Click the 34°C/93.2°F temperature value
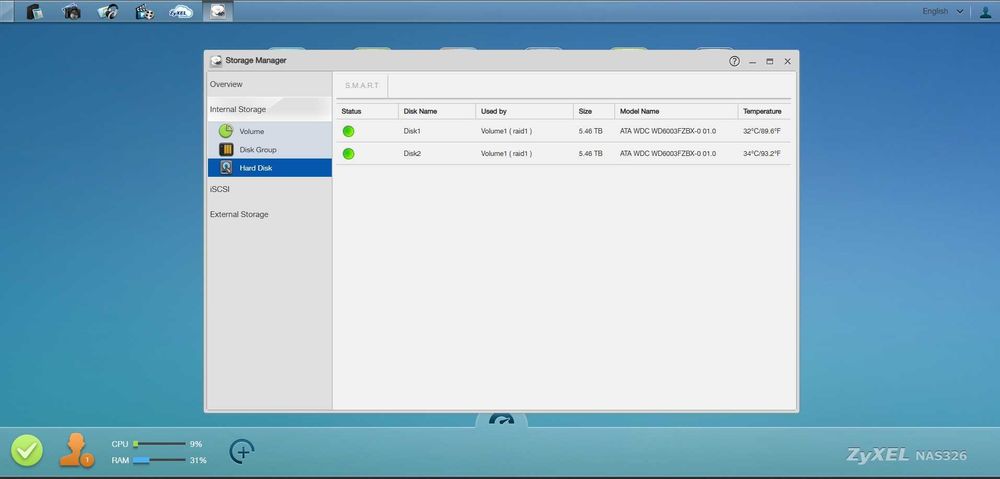The height and width of the screenshot is (479, 1000). click(761, 154)
